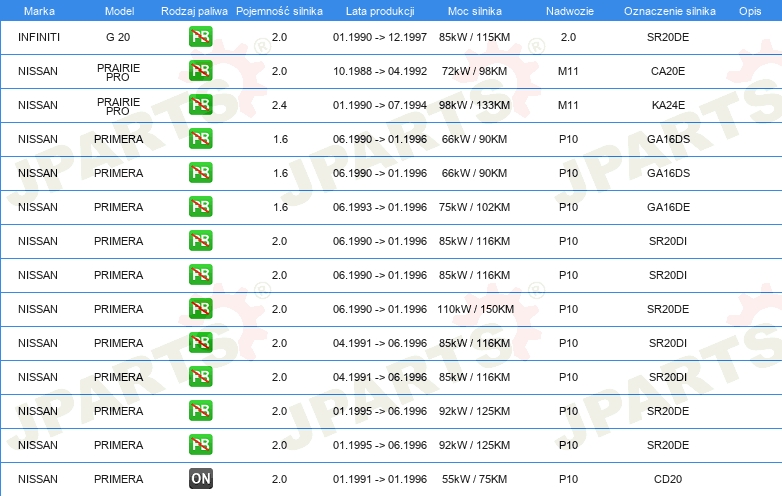The image size is (782, 496).
Task: Click the PRAIRIE PRO model in the KA24E row
Action: (x=118, y=106)
